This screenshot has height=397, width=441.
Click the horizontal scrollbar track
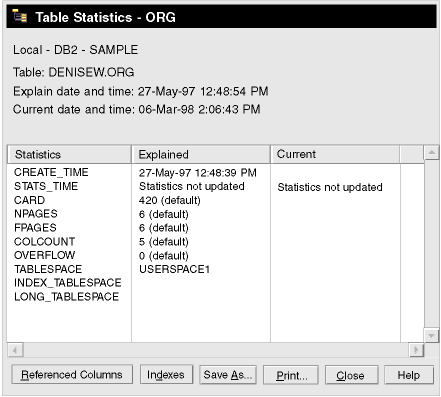(x=216, y=350)
